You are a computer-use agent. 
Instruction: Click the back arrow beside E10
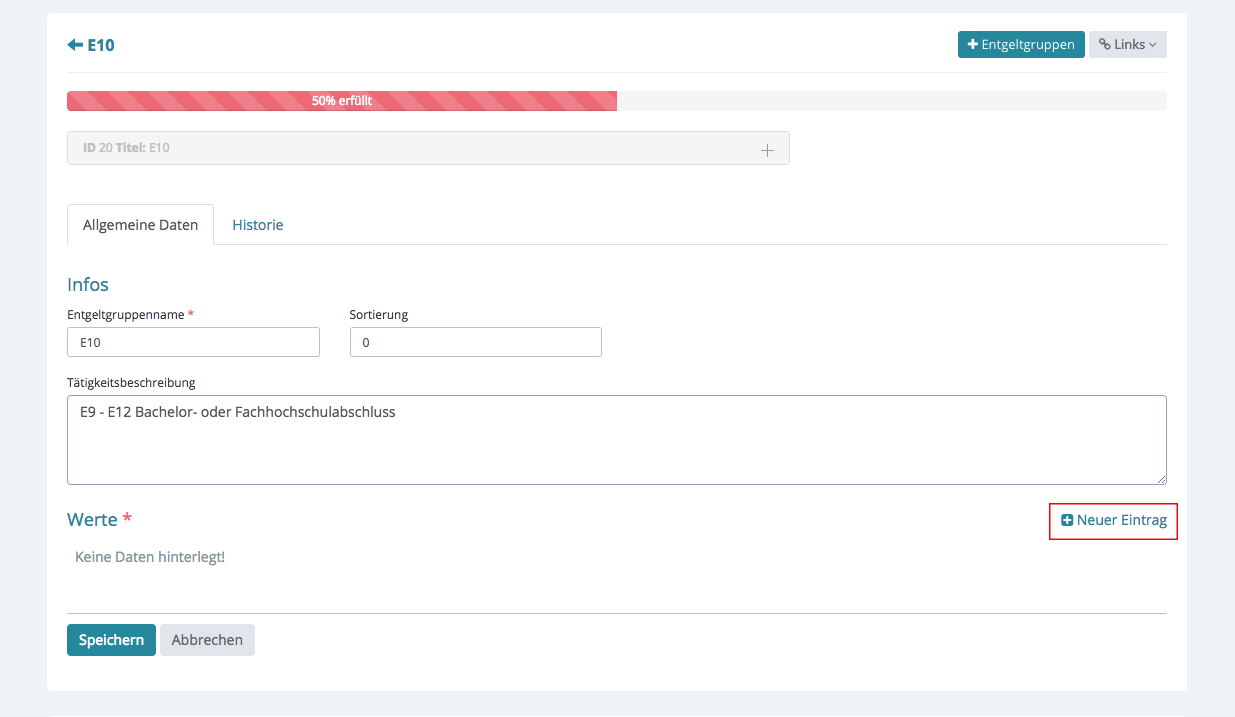click(75, 45)
